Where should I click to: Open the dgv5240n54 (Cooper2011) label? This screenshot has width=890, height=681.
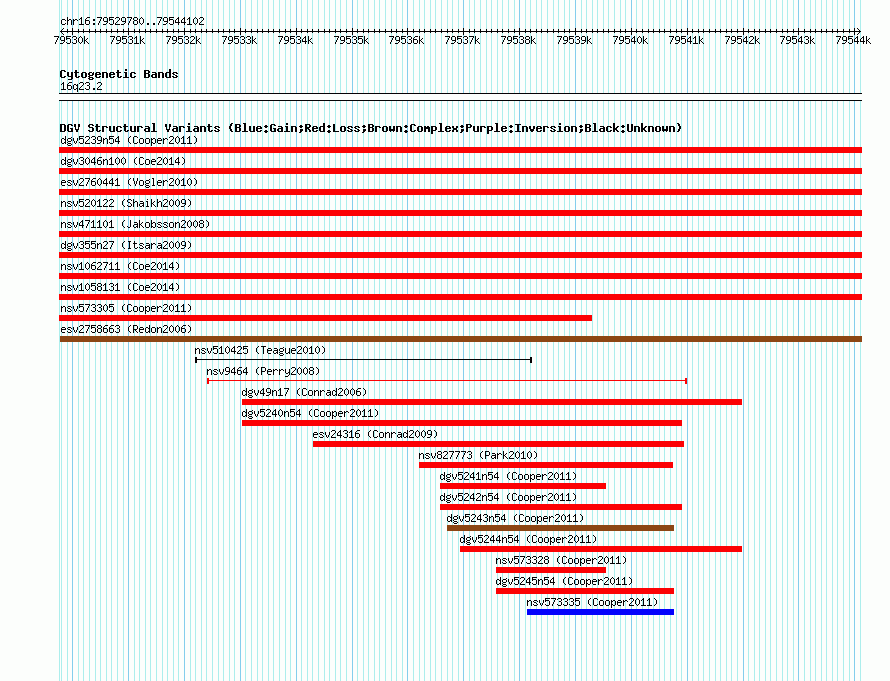coord(310,413)
